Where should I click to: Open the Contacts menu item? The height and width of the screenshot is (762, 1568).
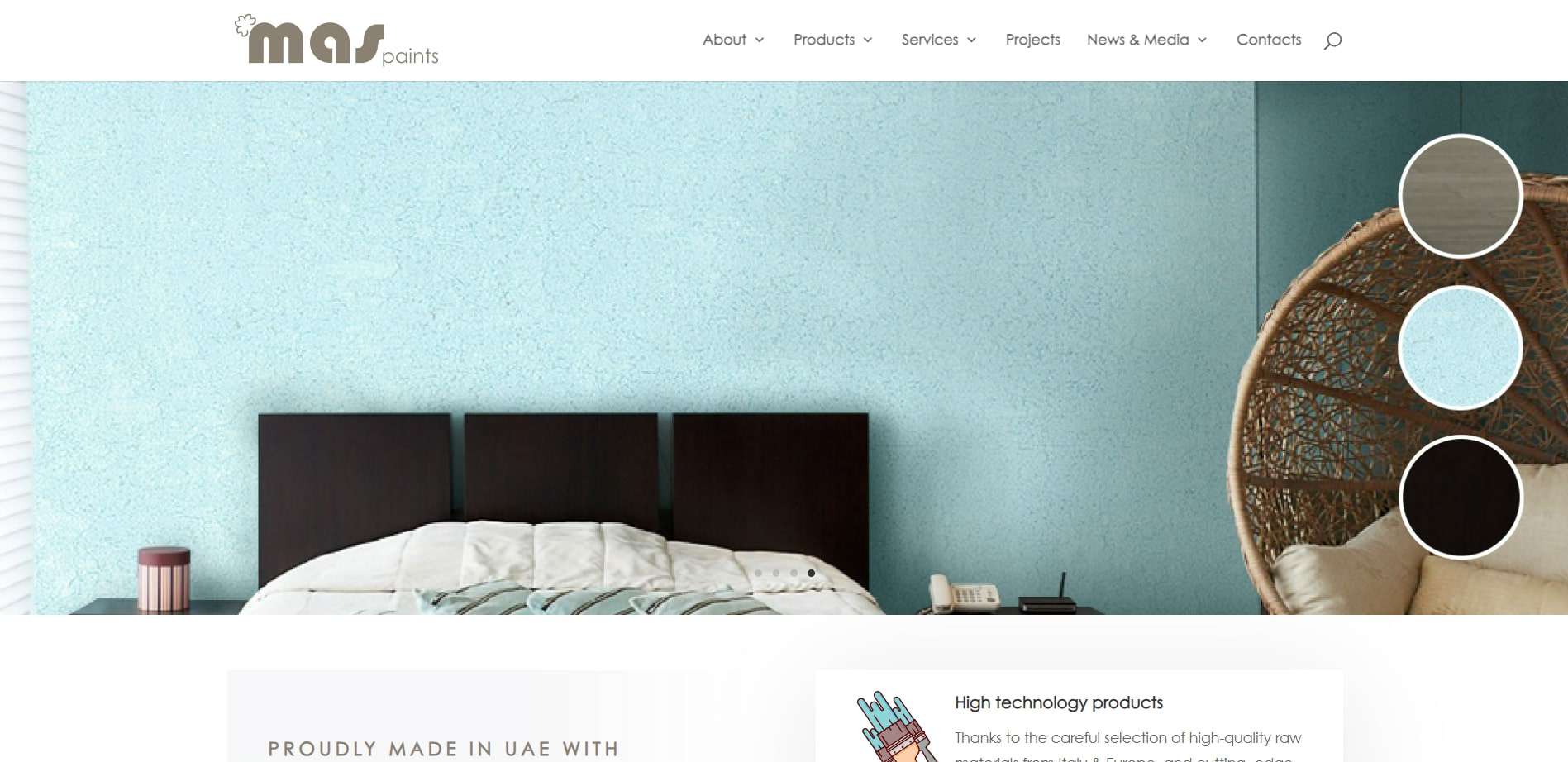1269,40
